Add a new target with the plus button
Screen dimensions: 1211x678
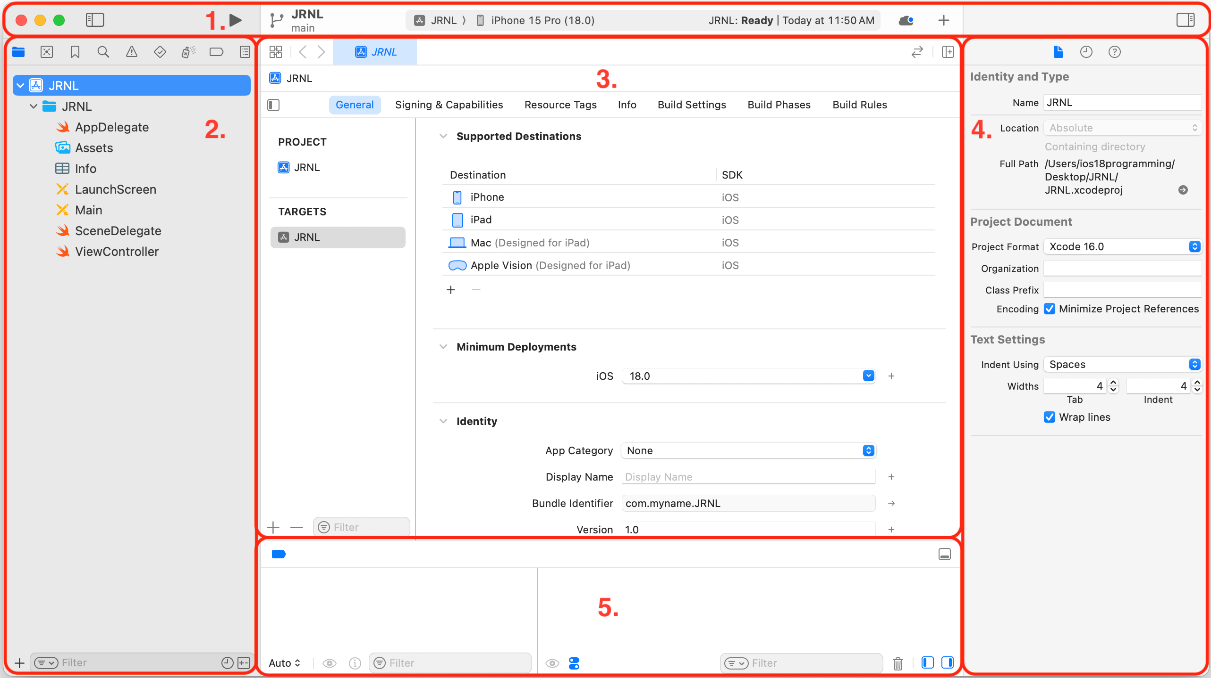tap(273, 527)
